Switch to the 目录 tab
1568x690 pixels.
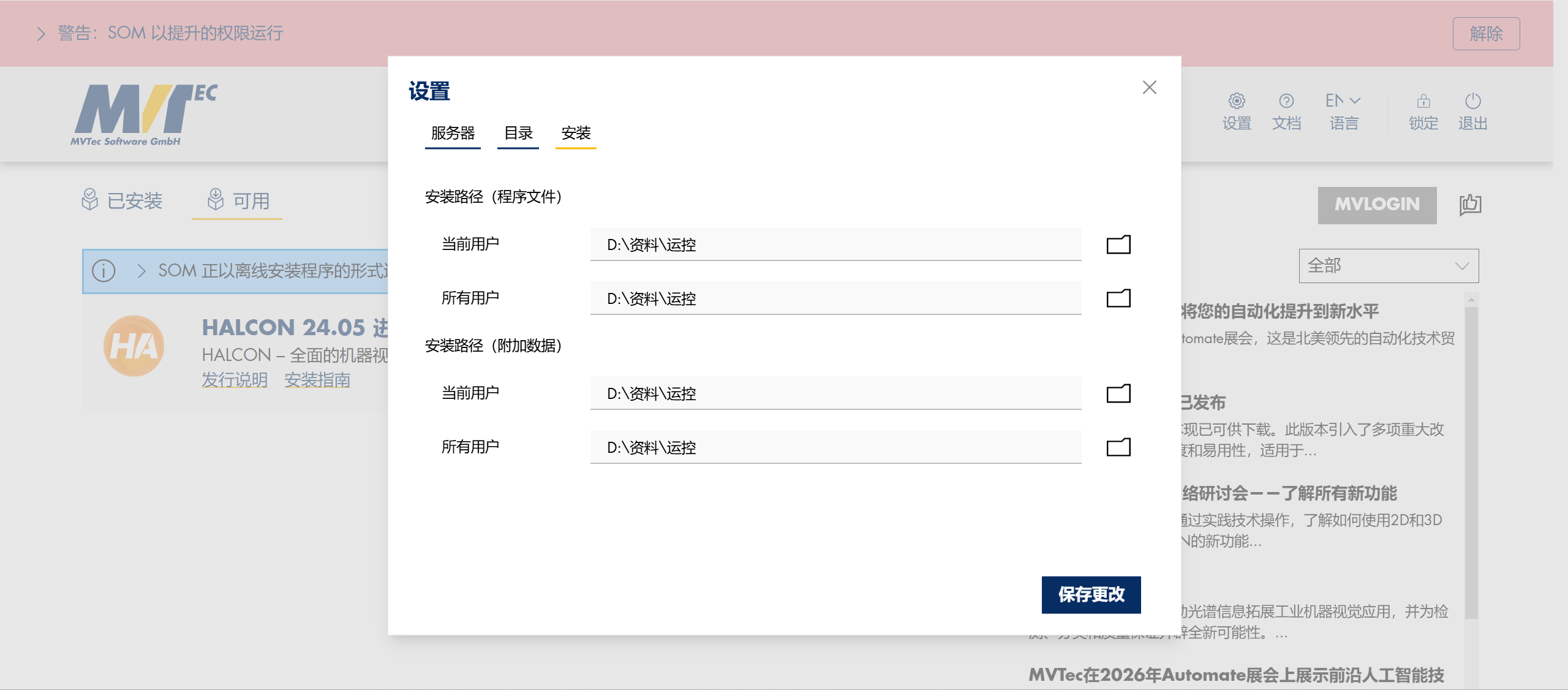point(518,134)
